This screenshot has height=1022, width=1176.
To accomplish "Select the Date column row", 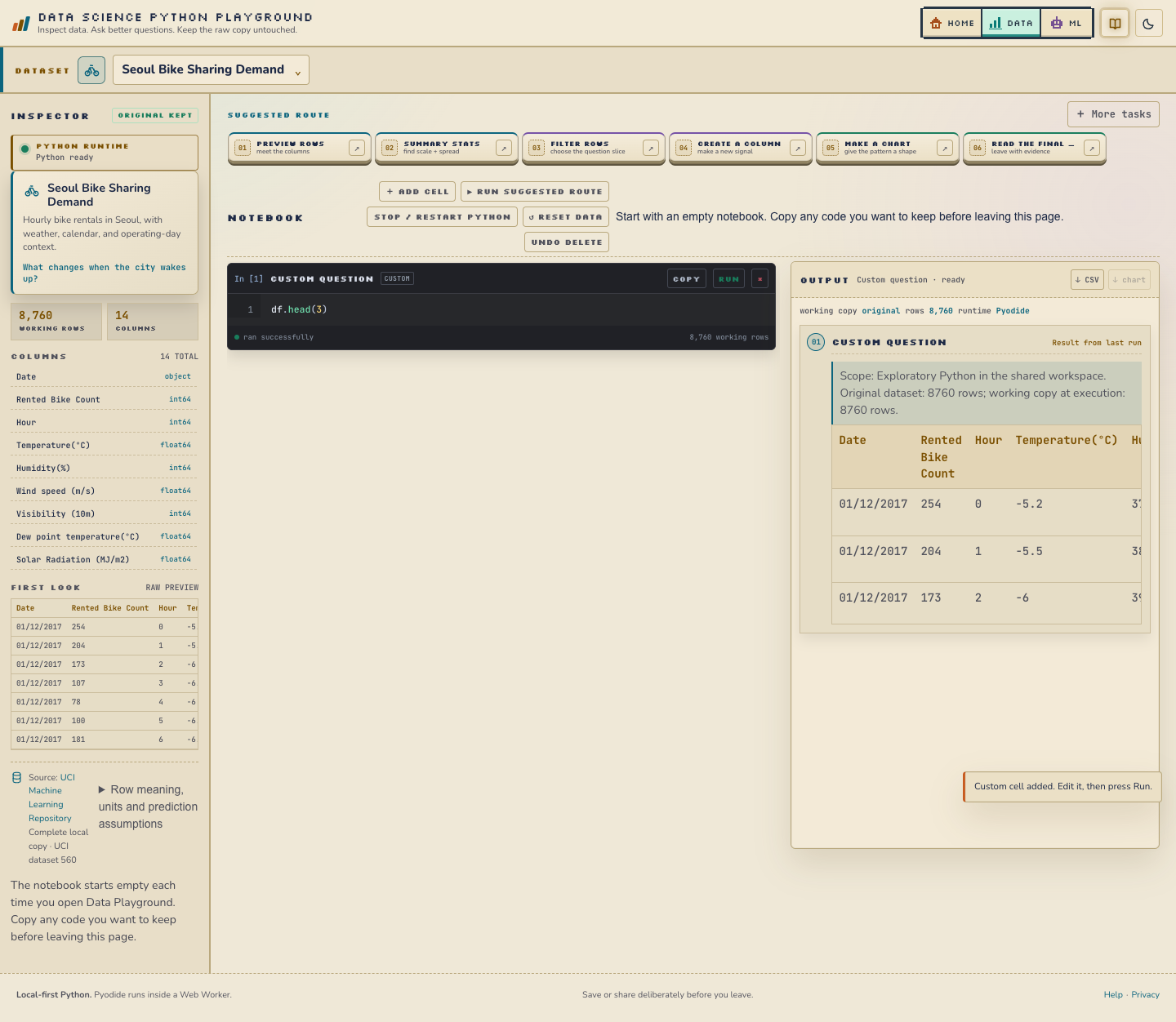I will pos(105,376).
